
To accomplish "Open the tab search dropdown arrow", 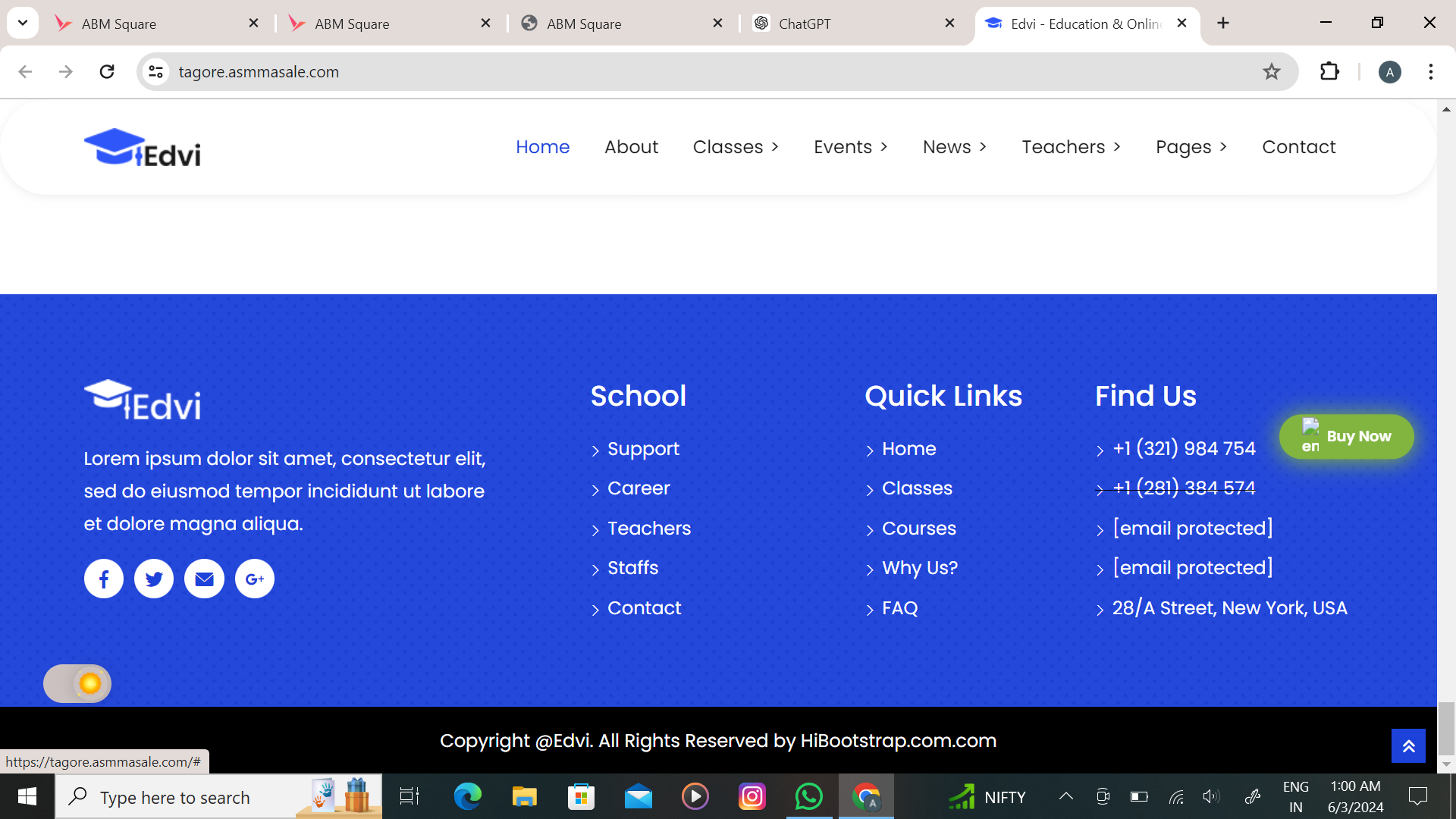I will 23,23.
